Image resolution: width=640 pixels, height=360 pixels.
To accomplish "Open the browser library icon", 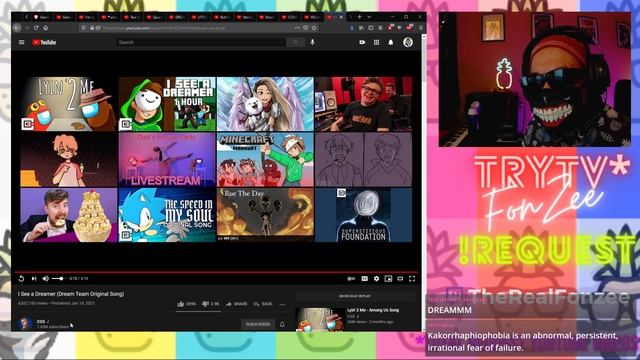I will coord(361,28).
